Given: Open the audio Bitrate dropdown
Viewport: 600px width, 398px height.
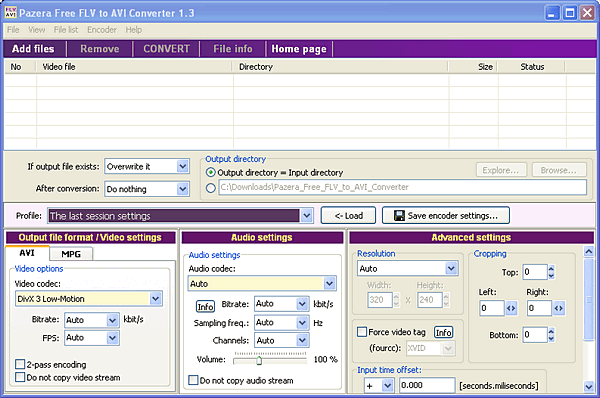Looking at the screenshot, I should point(302,304).
